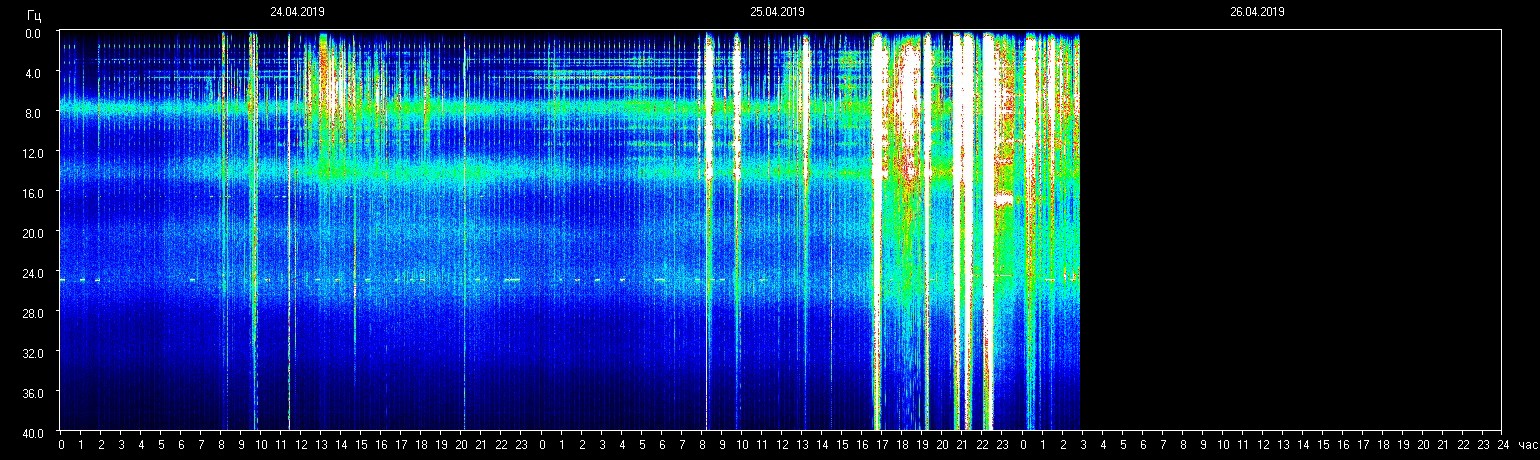Image resolution: width=1540 pixels, height=460 pixels.
Task: Click the first hour 0 on time axis
Action: (x=61, y=444)
